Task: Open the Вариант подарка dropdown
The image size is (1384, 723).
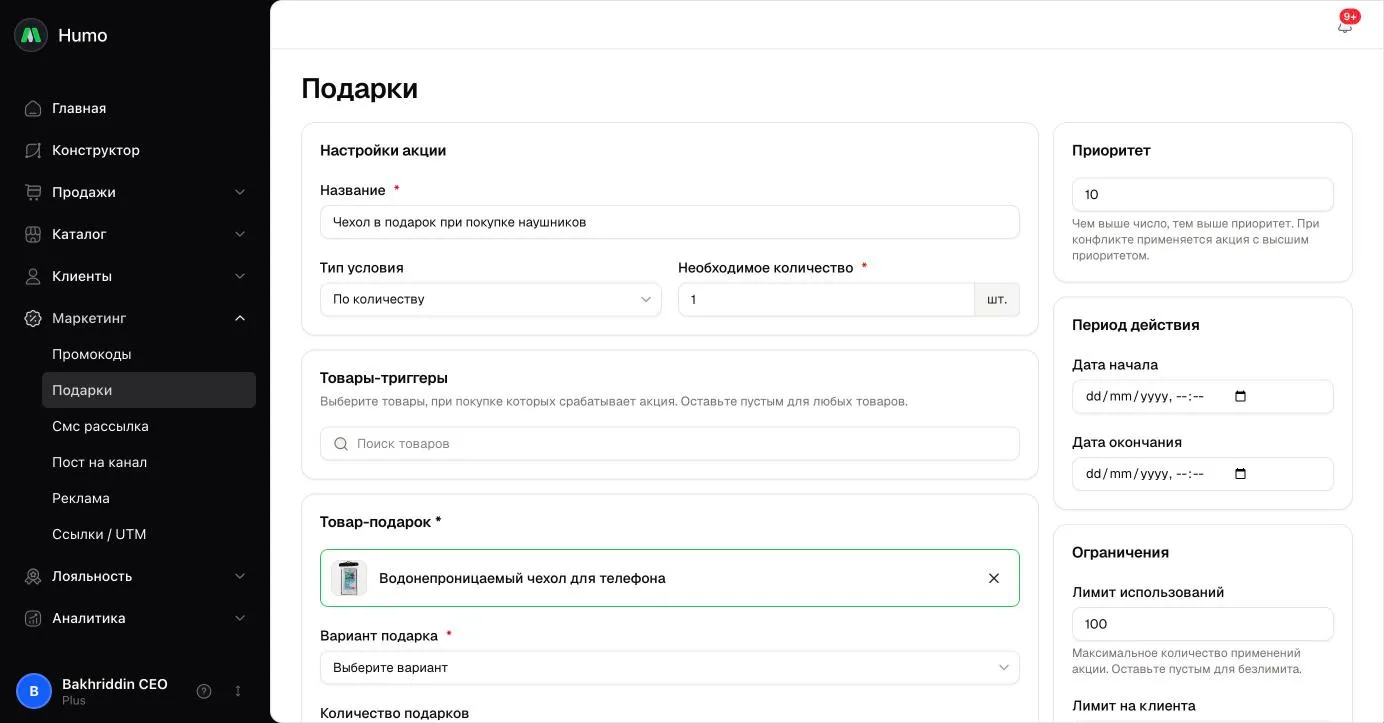Action: coord(670,667)
